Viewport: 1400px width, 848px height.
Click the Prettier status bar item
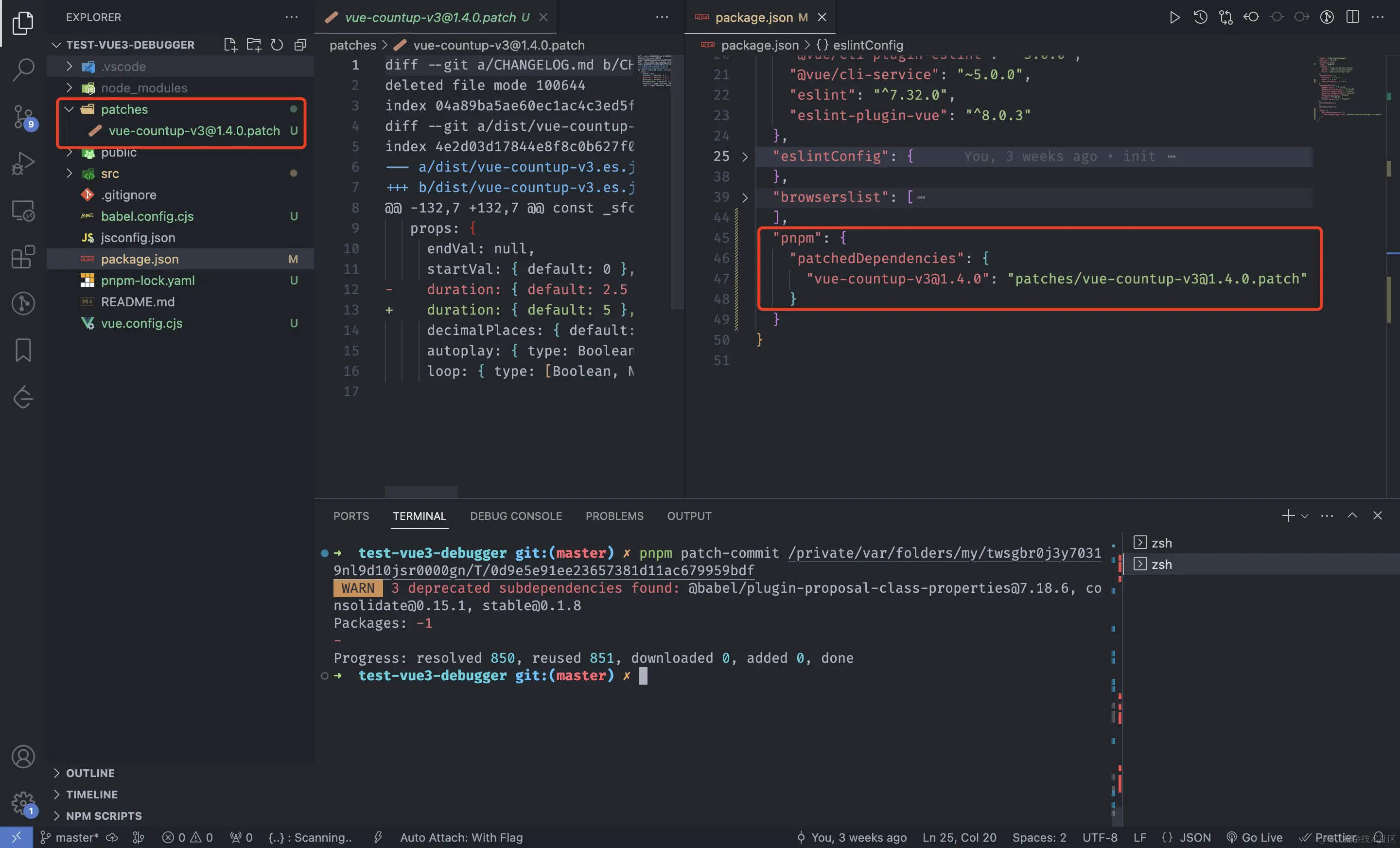pyautogui.click(x=1329, y=837)
